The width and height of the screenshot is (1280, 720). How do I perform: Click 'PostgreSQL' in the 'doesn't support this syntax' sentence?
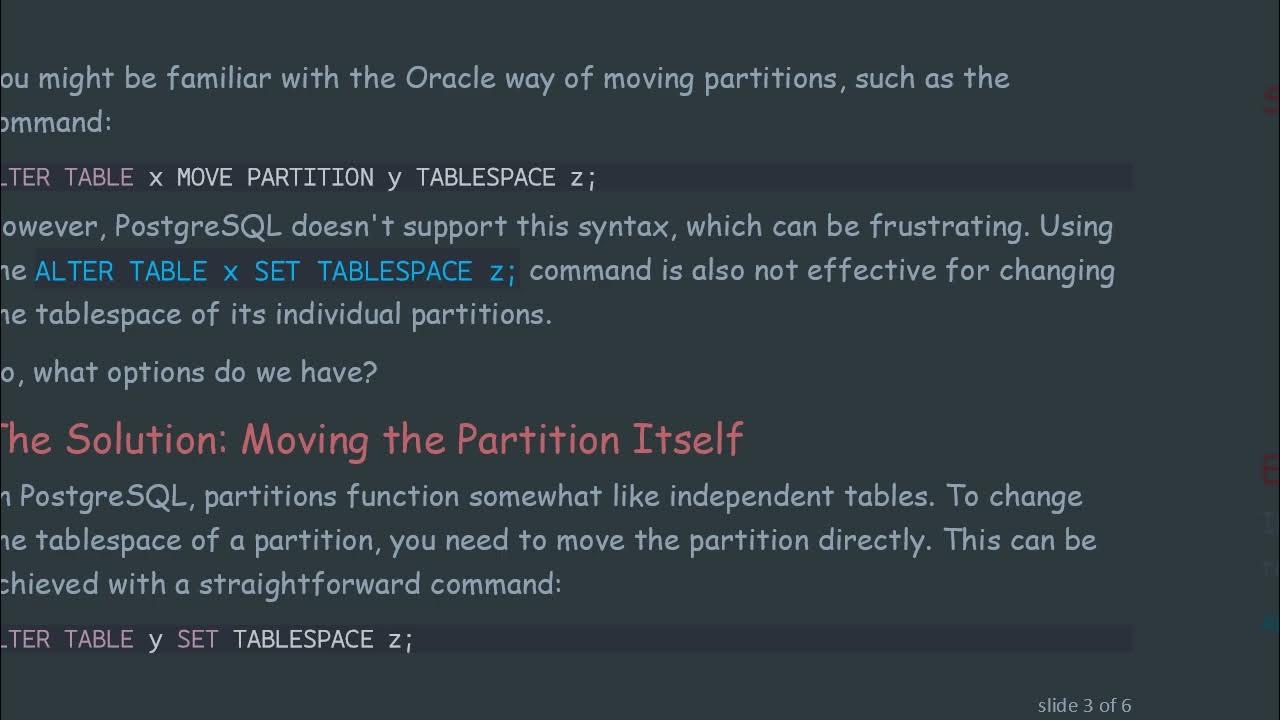(x=197, y=227)
